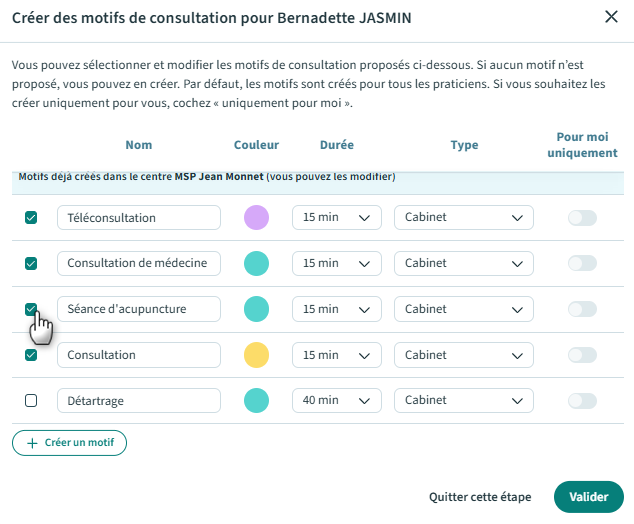
Task: Edit the Séance d'acupuncture name field
Action: pyautogui.click(x=138, y=309)
